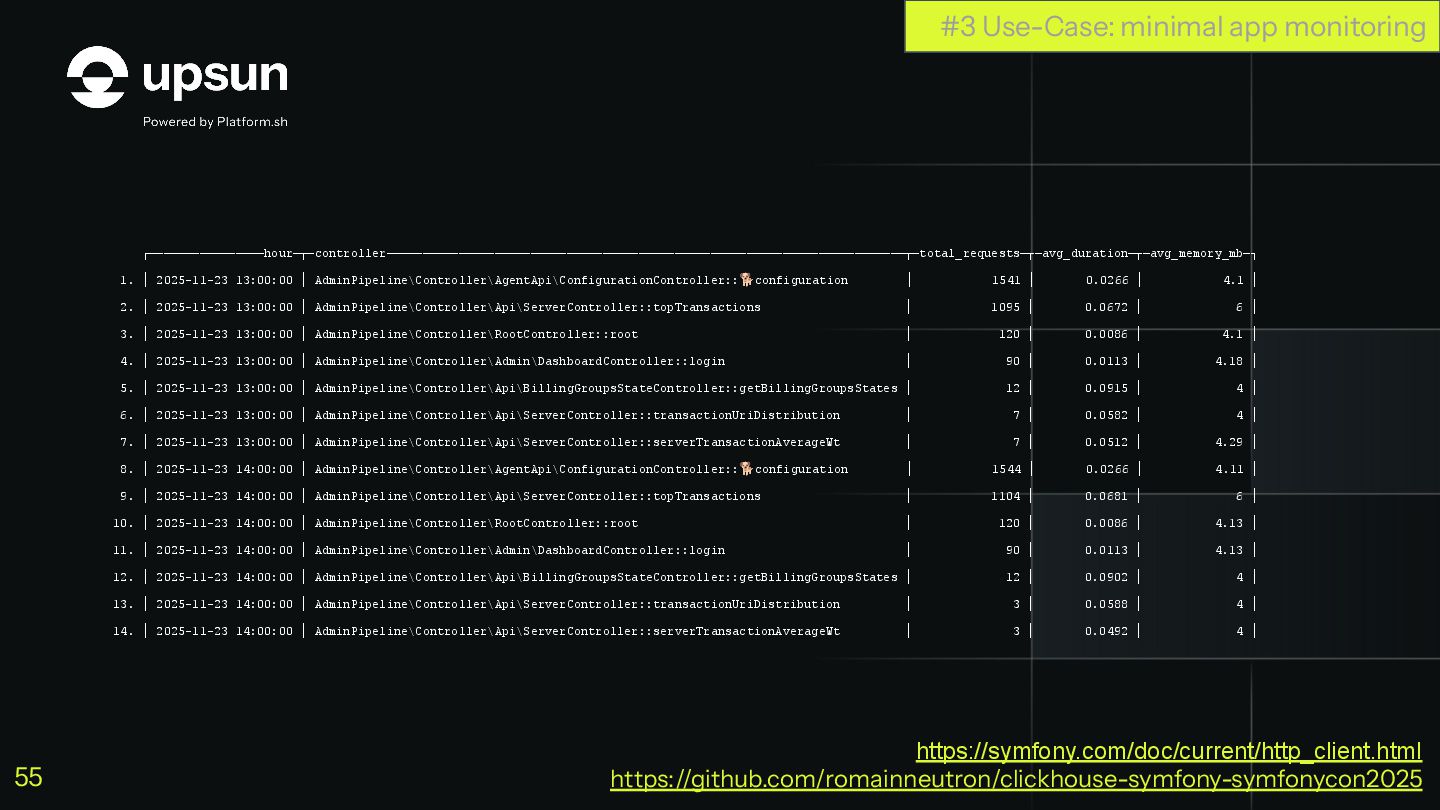1440x810 pixels.
Task: Click total requests value 1544
Action: pyautogui.click(x=1006, y=469)
